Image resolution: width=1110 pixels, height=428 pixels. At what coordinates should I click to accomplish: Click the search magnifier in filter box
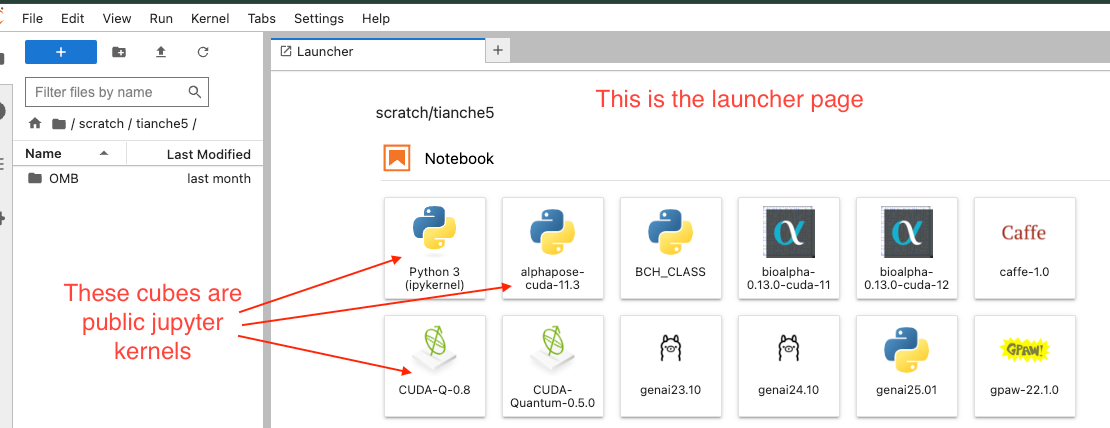pos(195,92)
